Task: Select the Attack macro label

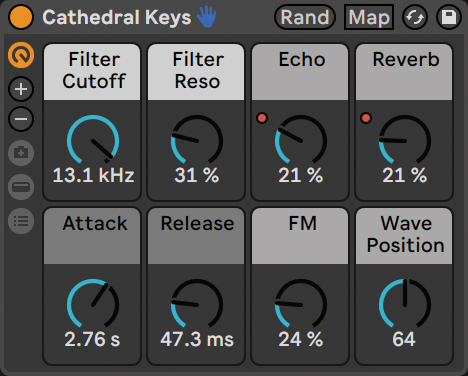Action: click(x=92, y=236)
